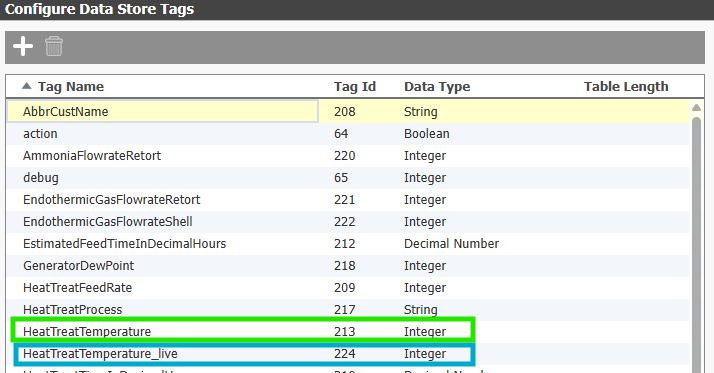Click Tag Id 64 cell
This screenshot has height=373, width=714.
point(341,134)
